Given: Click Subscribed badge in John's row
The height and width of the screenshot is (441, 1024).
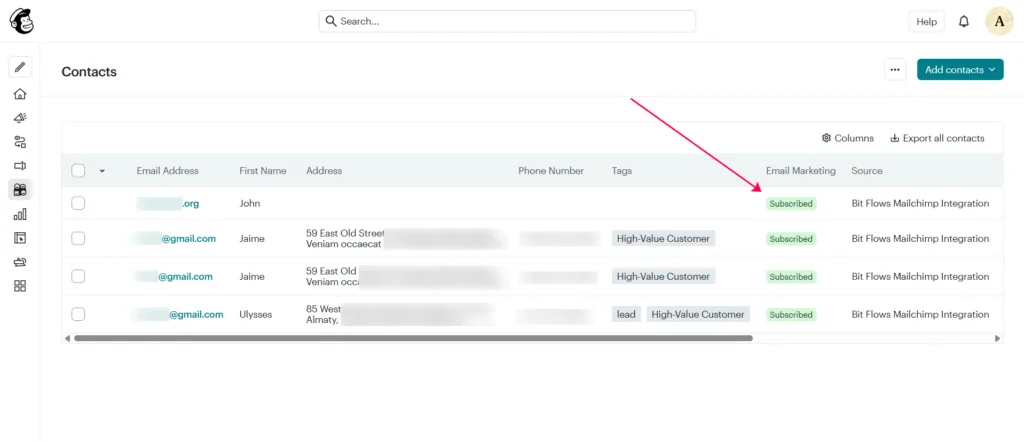Looking at the screenshot, I should click(x=791, y=203).
